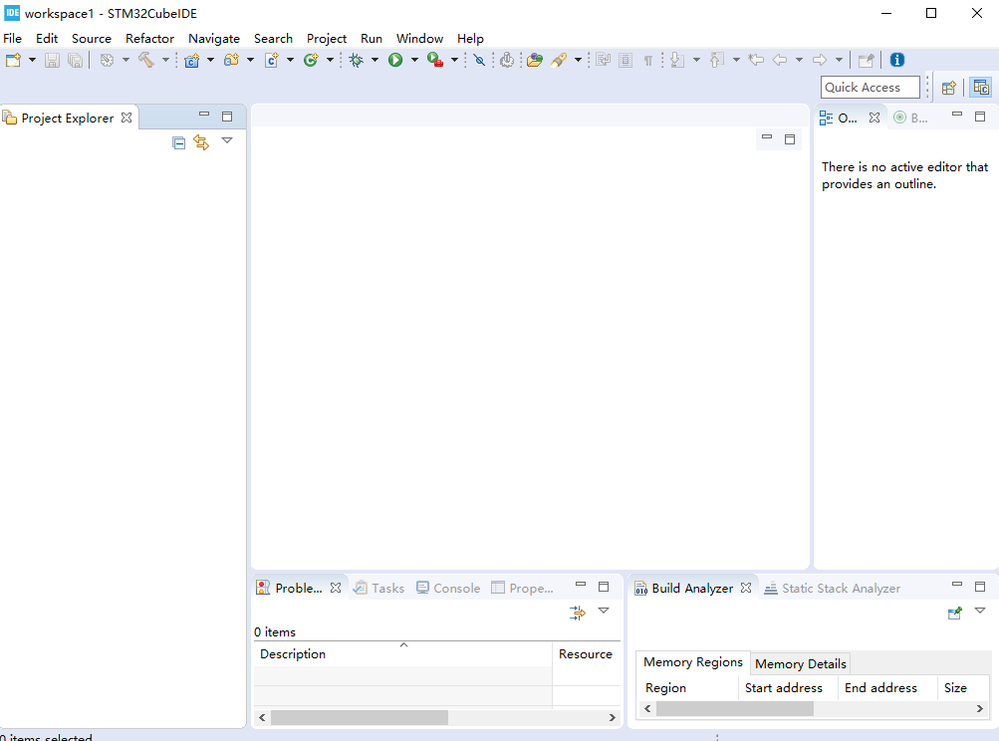The height and width of the screenshot is (741, 999).
Task: Open the File menu
Action: 12,38
